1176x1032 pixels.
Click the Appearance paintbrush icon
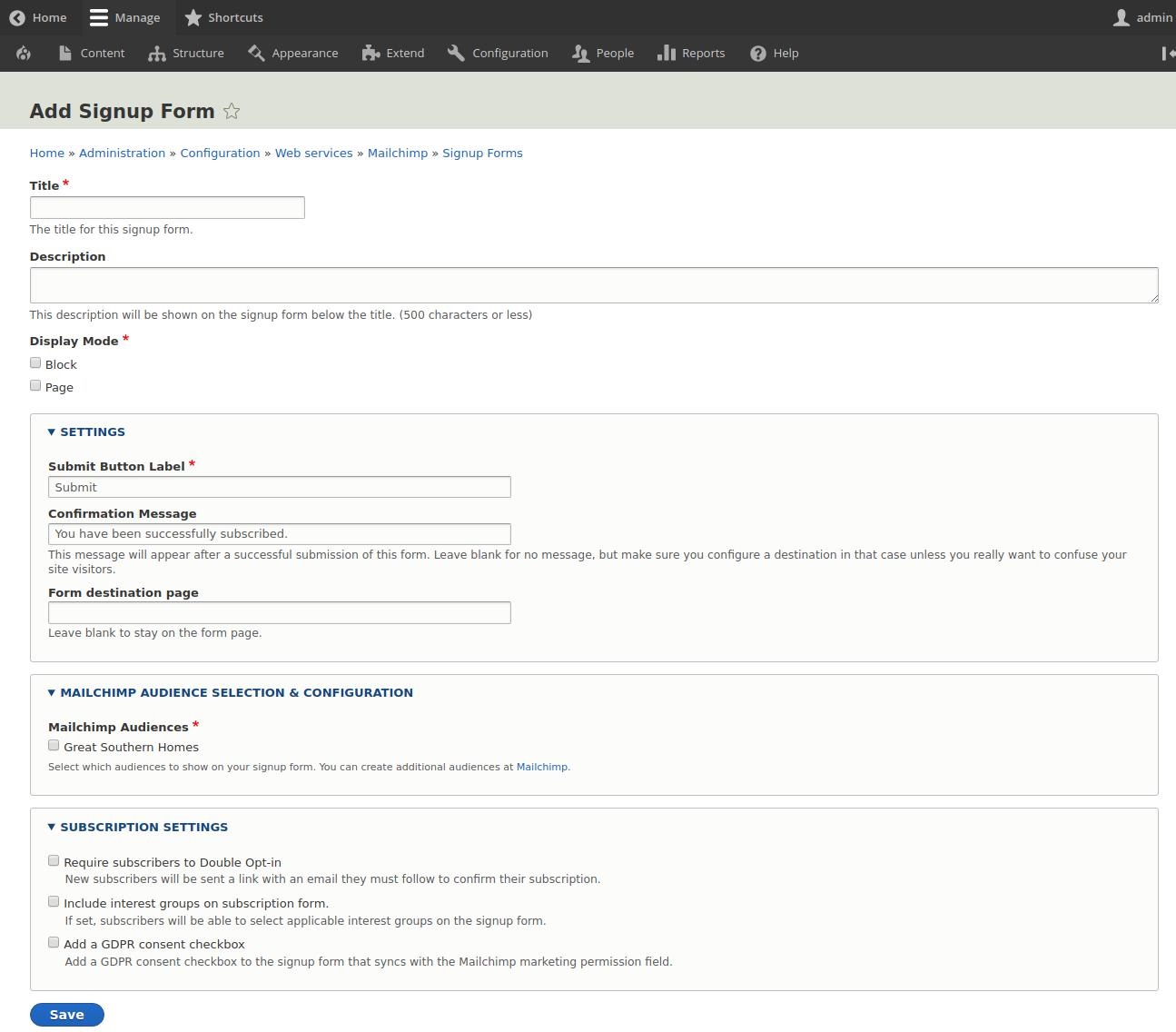[x=255, y=53]
